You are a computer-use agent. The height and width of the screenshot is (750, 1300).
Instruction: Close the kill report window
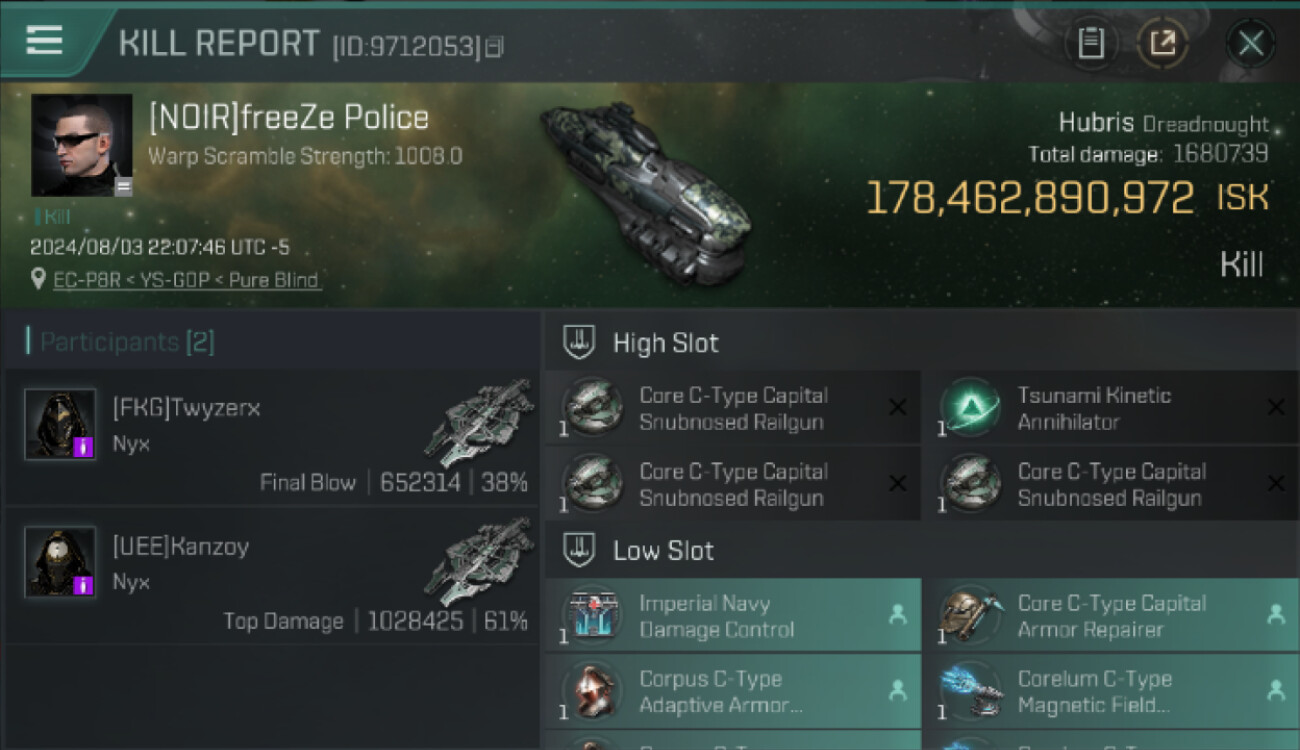(1250, 43)
